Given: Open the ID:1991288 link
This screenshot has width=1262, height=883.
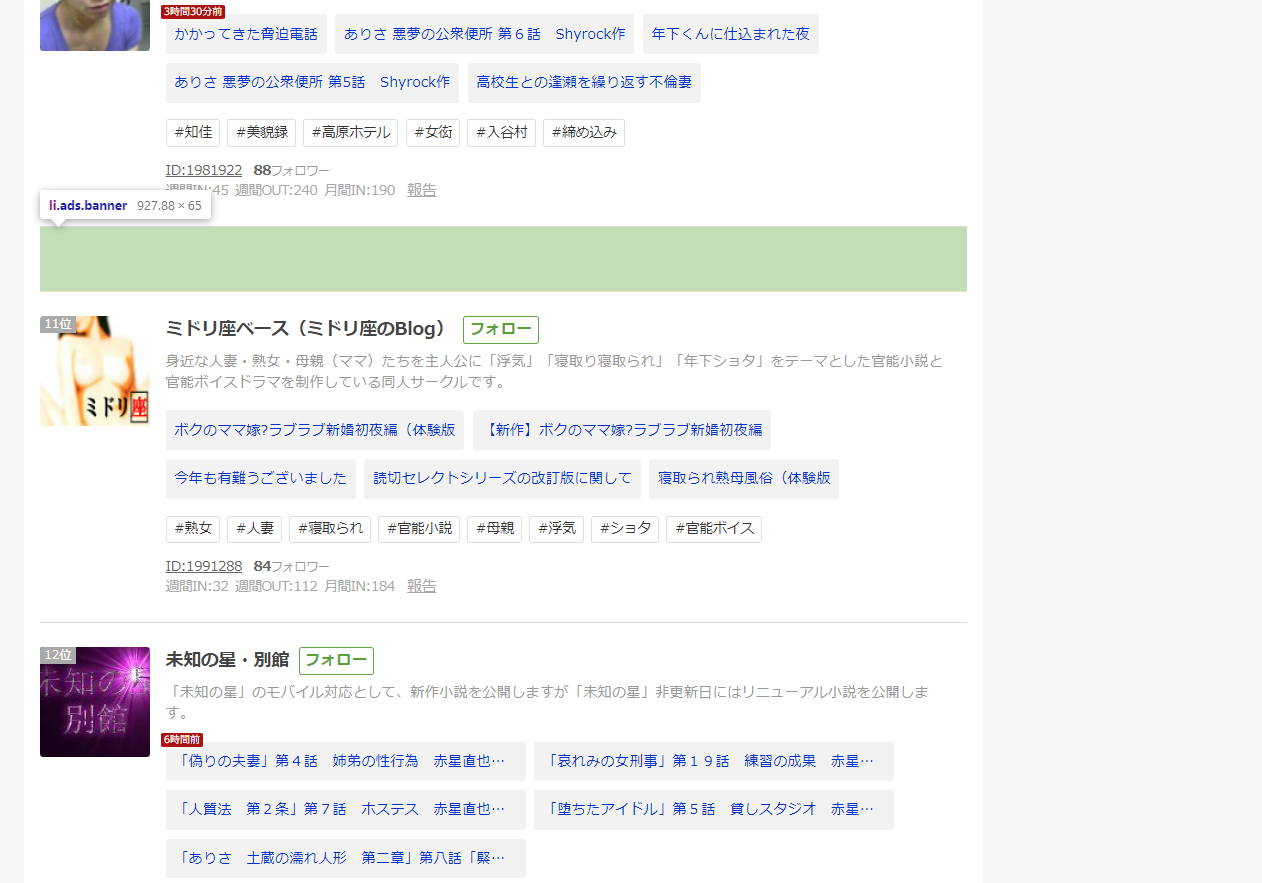Looking at the screenshot, I should tap(204, 566).
